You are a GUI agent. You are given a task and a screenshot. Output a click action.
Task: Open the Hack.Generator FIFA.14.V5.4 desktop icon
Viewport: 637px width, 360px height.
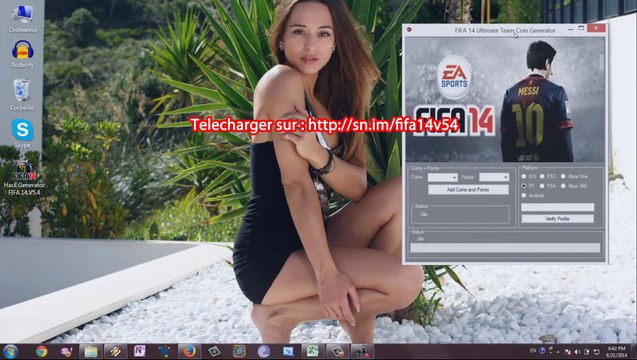pos(24,179)
